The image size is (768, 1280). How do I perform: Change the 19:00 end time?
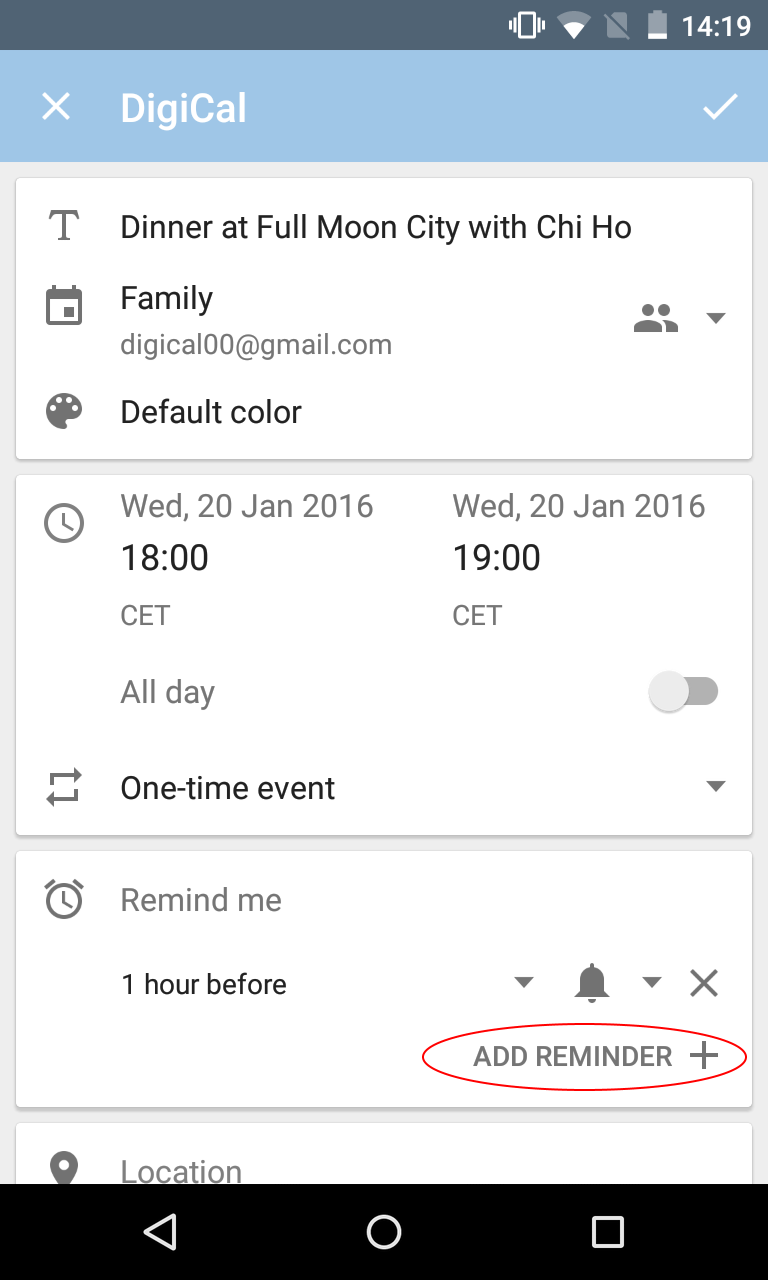click(497, 558)
